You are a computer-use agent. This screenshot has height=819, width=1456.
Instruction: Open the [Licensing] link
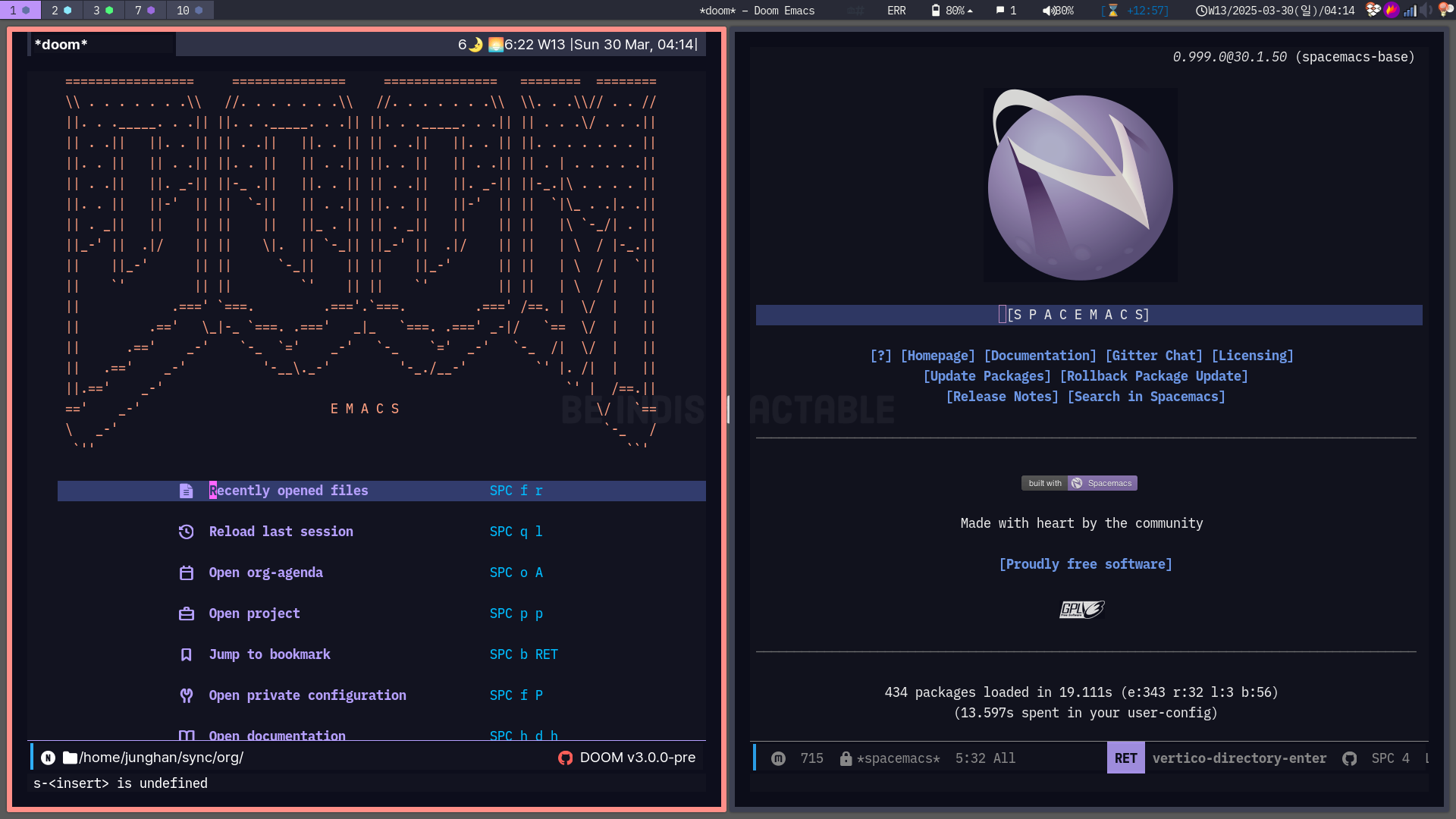(1252, 356)
